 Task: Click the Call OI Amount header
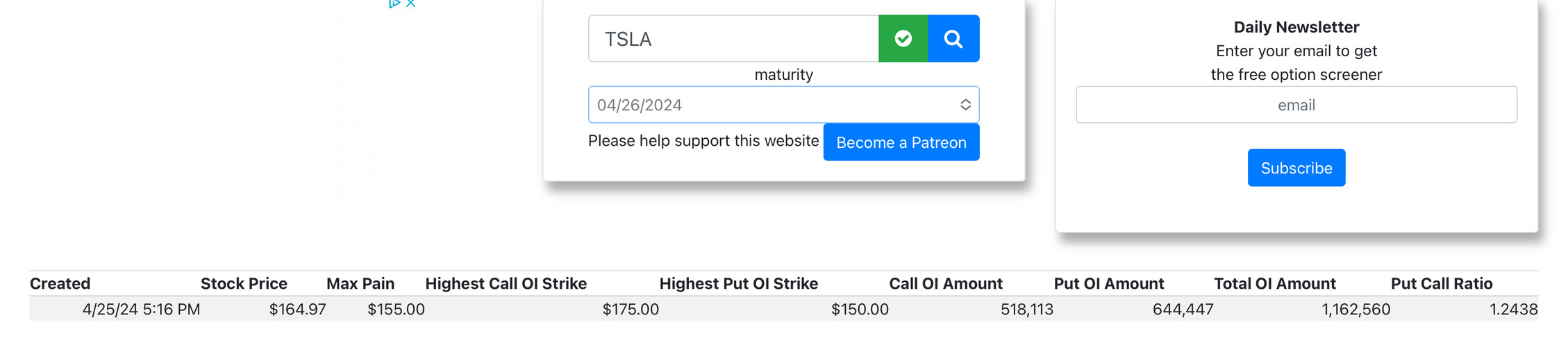946,283
